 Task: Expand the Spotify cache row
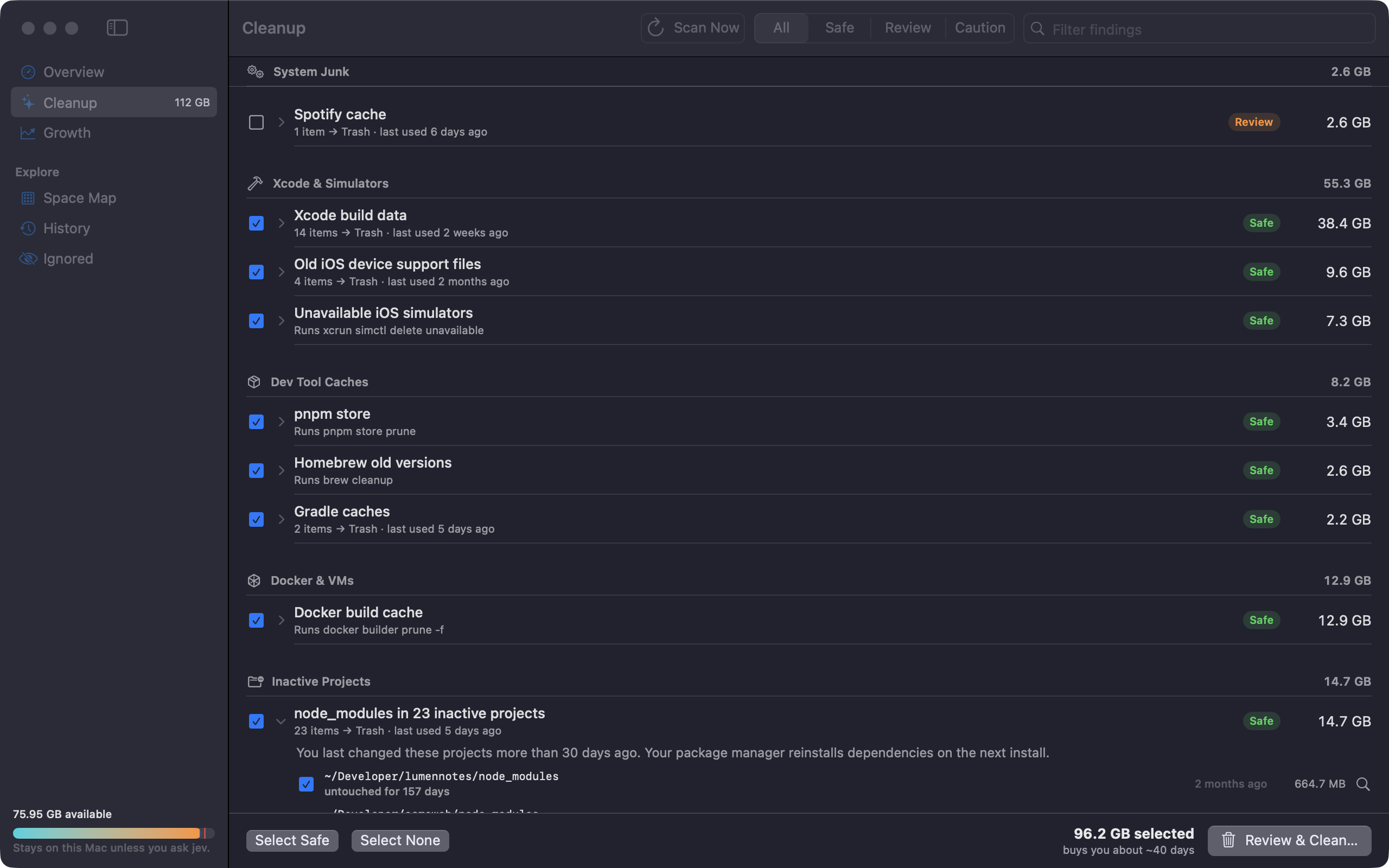point(281,122)
